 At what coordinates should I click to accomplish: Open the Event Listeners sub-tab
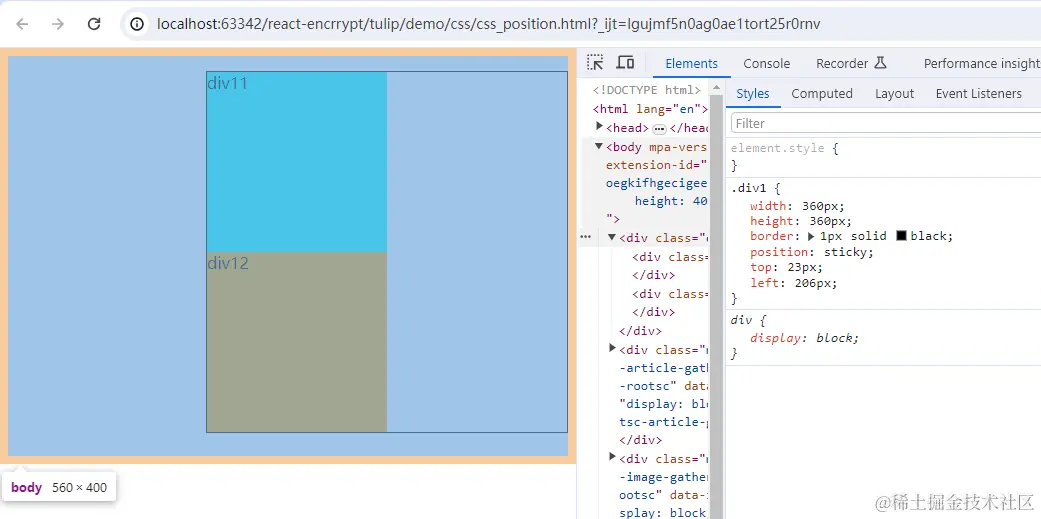[979, 94]
